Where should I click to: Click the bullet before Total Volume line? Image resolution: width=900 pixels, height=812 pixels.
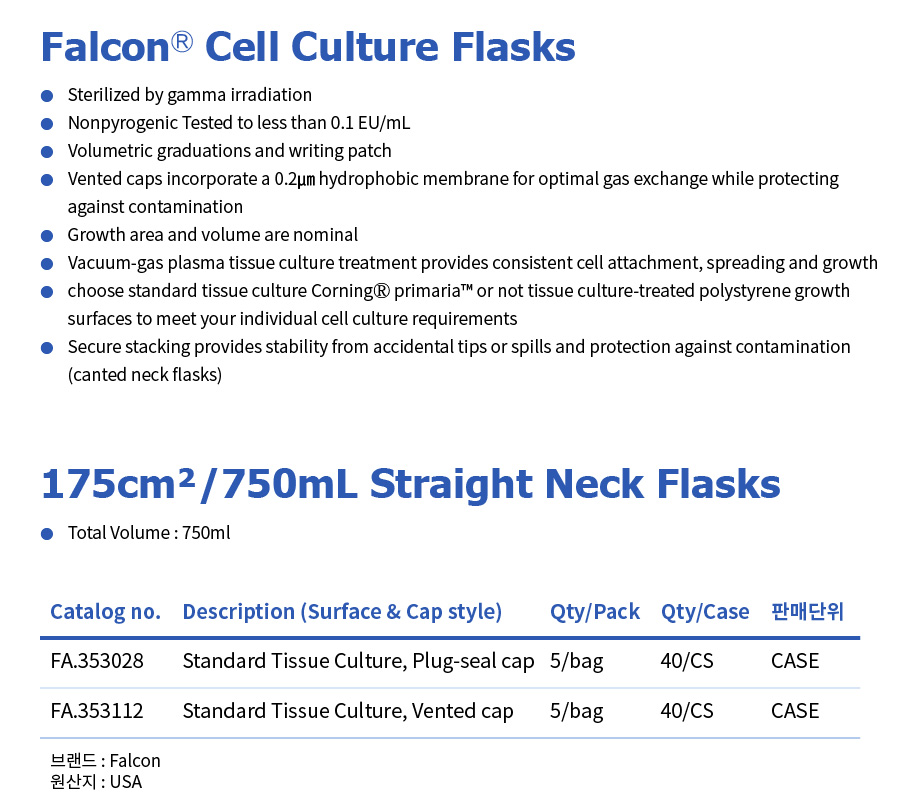tap(47, 534)
